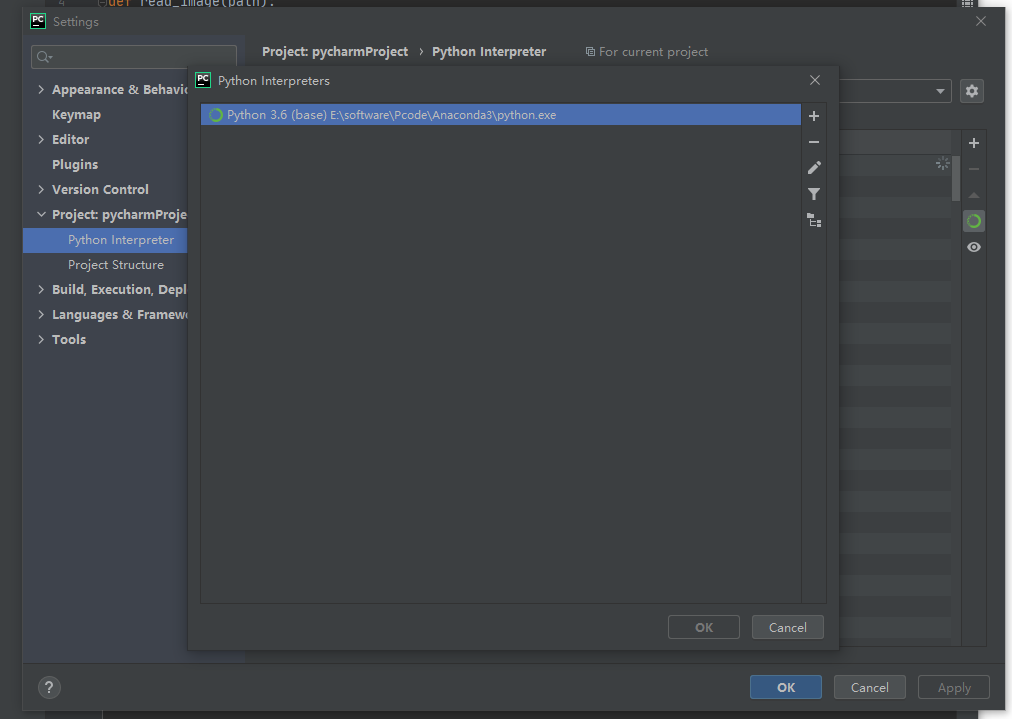Click blue OK button in Settings

785,687
